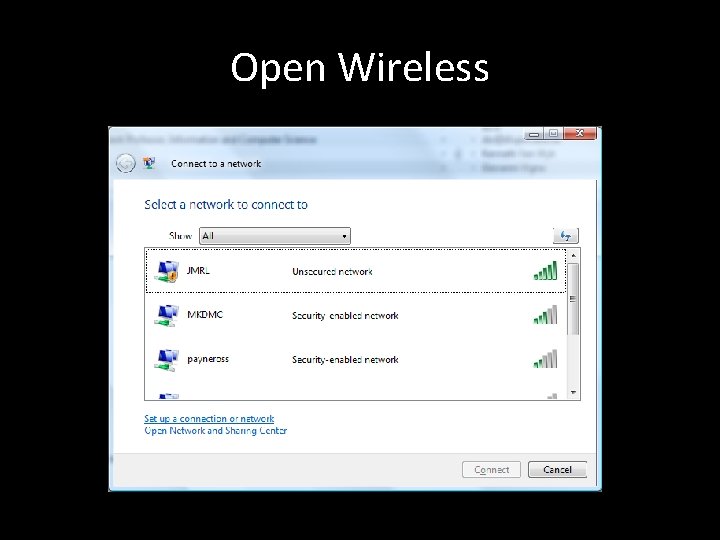Click the scroll down arrow of network list
This screenshot has height=540, width=720.
pyautogui.click(x=573, y=393)
